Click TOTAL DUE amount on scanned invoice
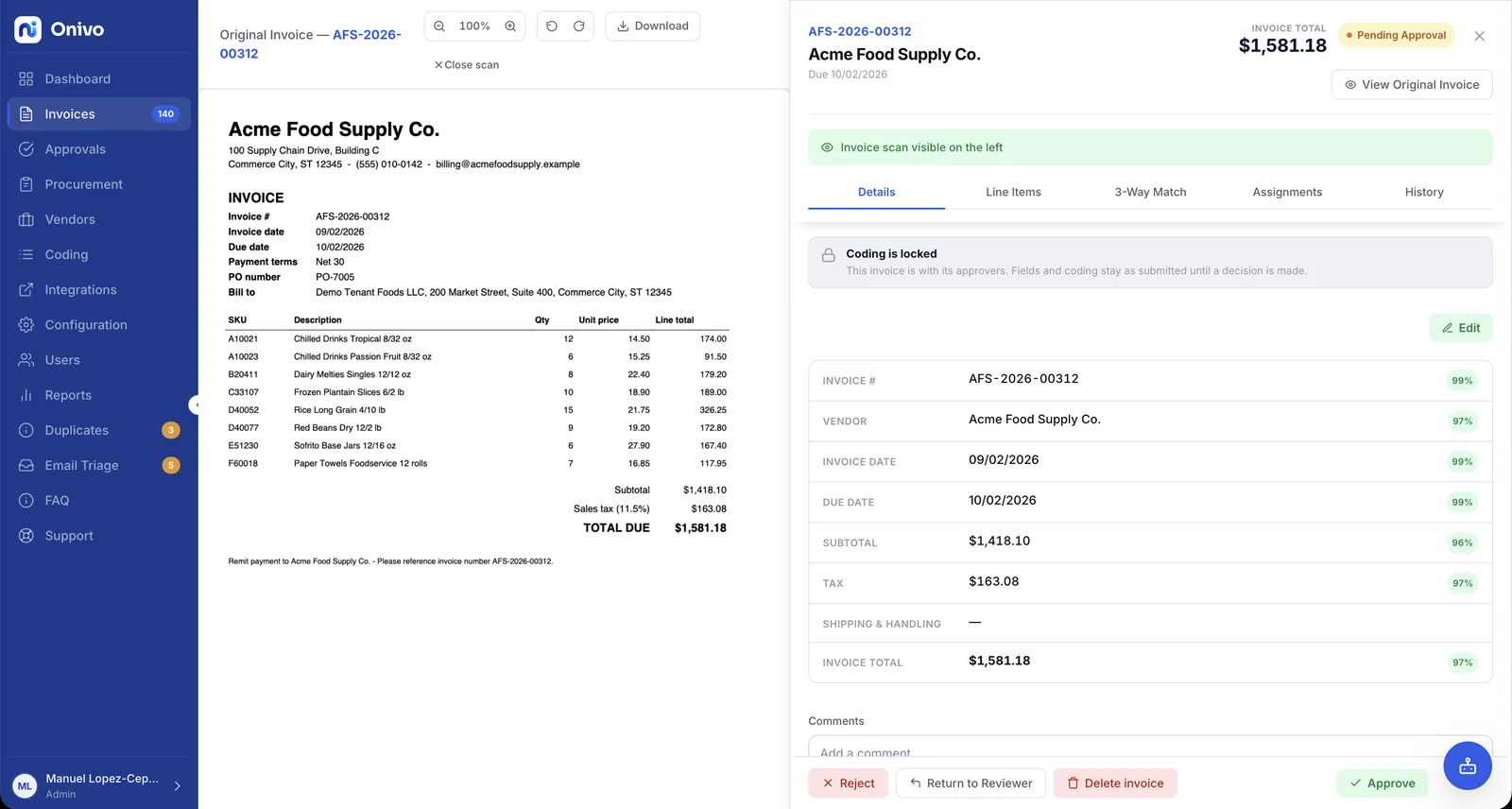The height and width of the screenshot is (809, 1512). coord(700,528)
